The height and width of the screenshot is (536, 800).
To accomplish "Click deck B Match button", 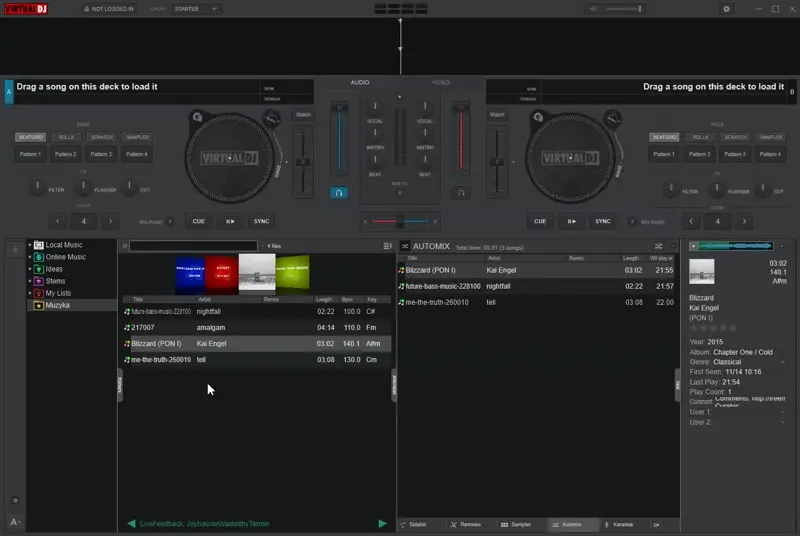I will 497,115.
